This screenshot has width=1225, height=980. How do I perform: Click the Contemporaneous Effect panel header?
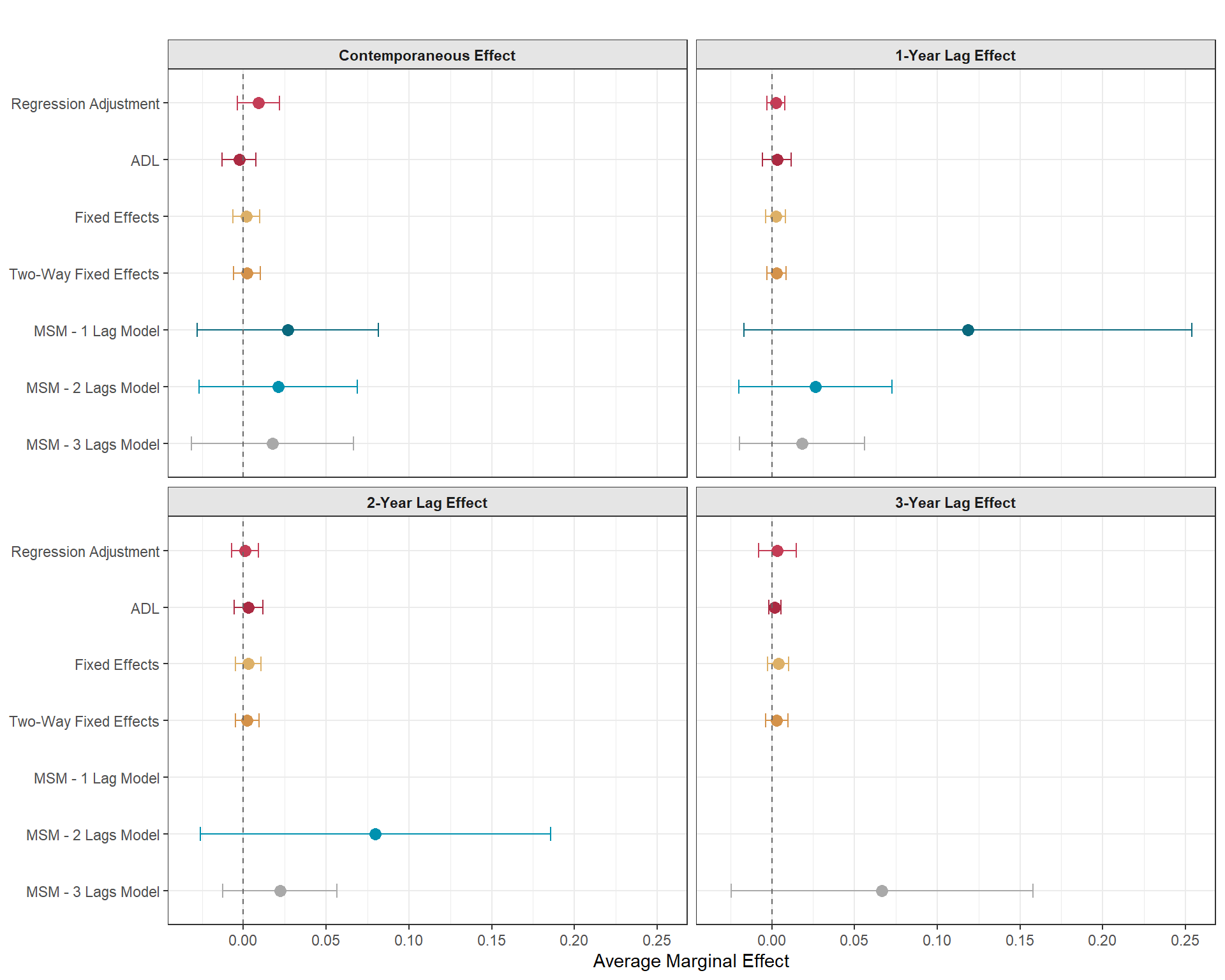tap(427, 56)
